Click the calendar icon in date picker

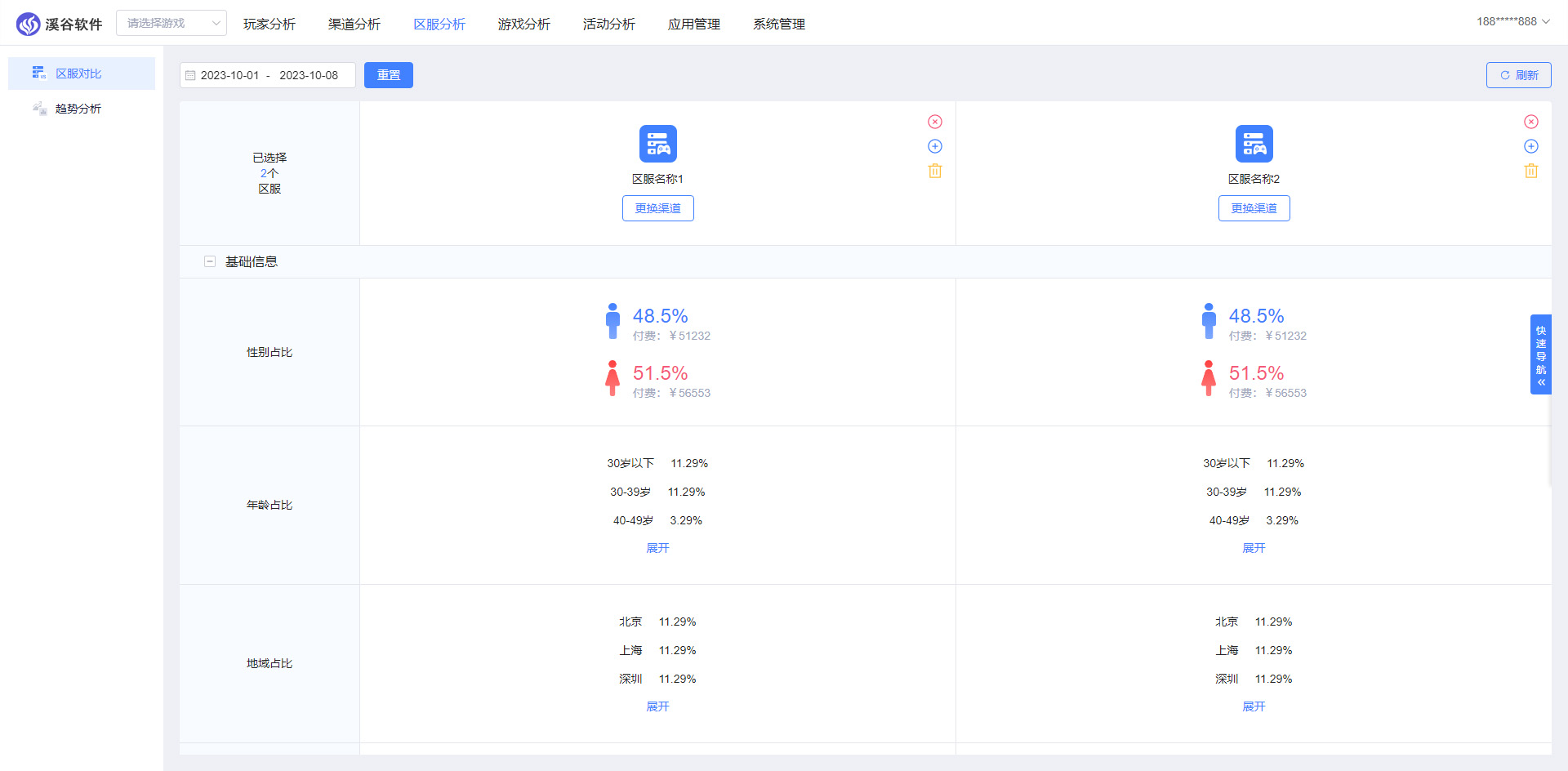click(190, 75)
